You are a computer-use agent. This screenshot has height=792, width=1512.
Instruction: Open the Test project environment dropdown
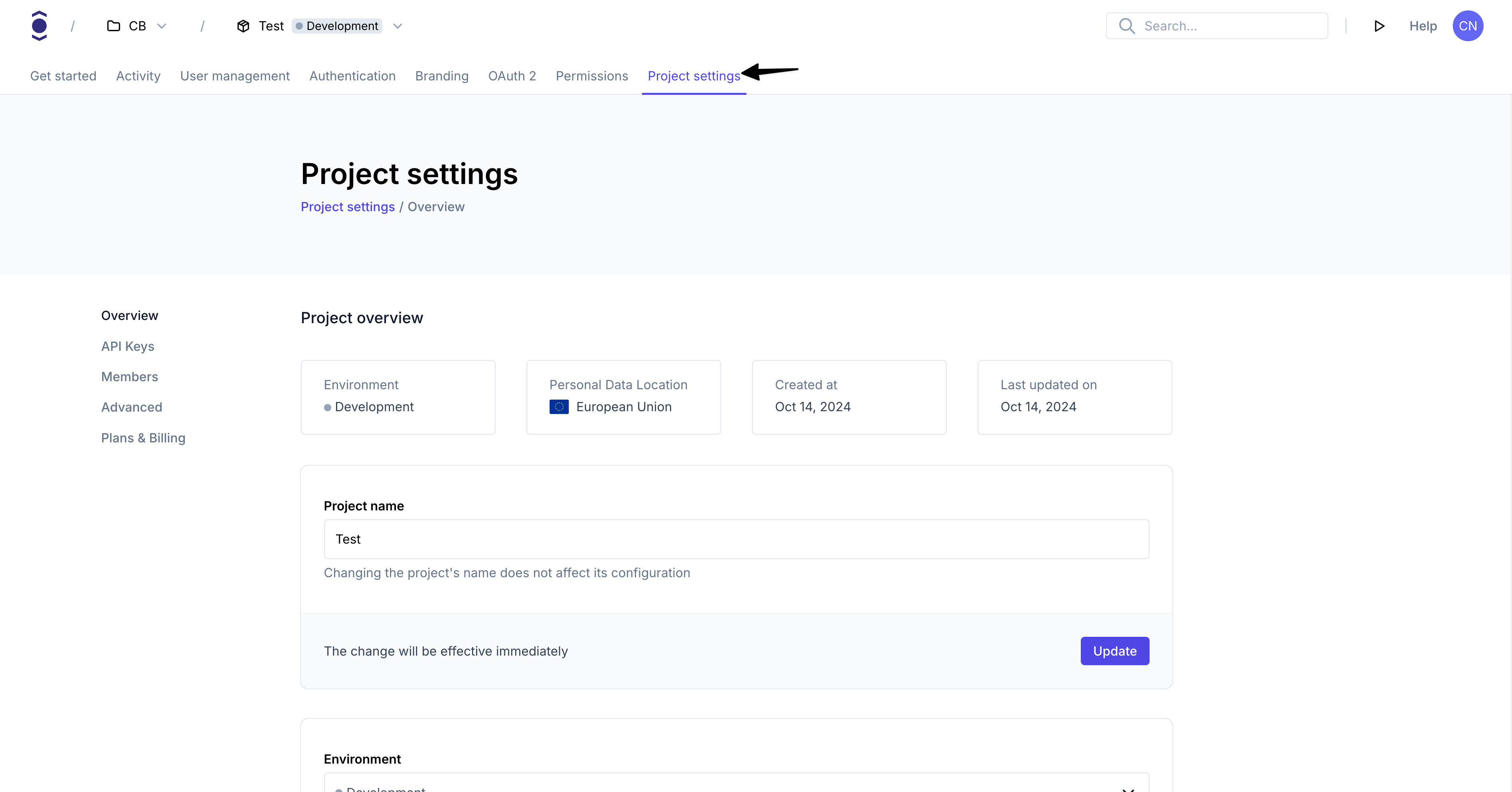pyautogui.click(x=398, y=26)
